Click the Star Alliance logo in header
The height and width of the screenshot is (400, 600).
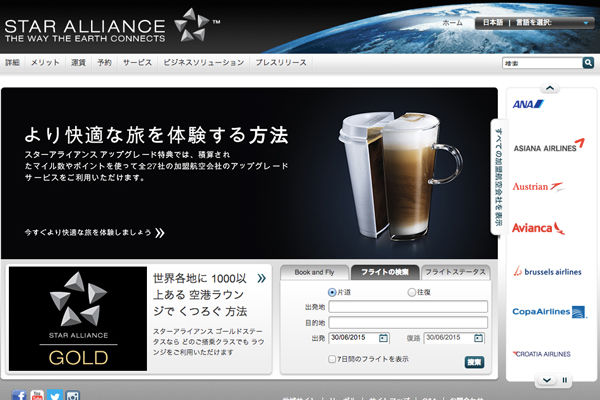tap(112, 26)
